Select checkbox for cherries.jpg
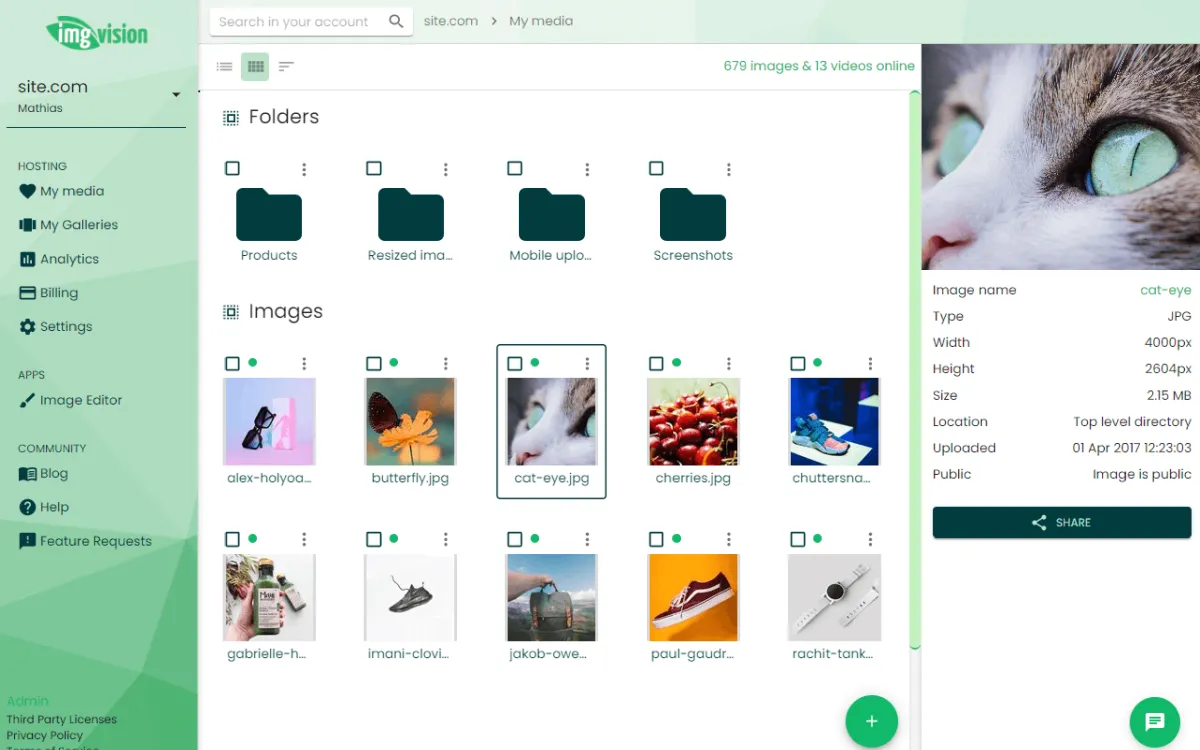 point(656,364)
